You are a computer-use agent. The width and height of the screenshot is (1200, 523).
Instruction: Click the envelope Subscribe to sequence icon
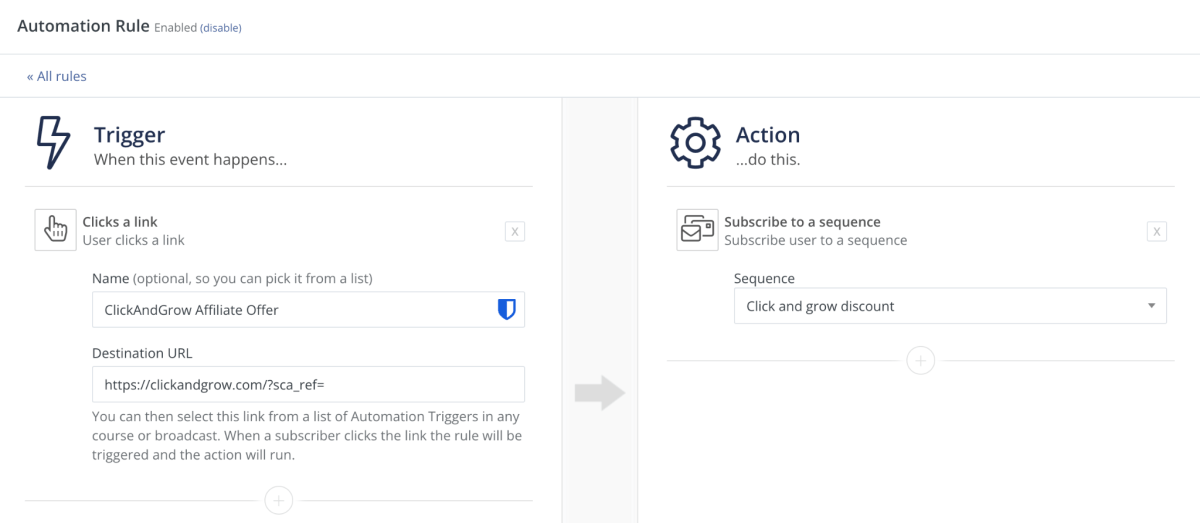click(x=697, y=230)
